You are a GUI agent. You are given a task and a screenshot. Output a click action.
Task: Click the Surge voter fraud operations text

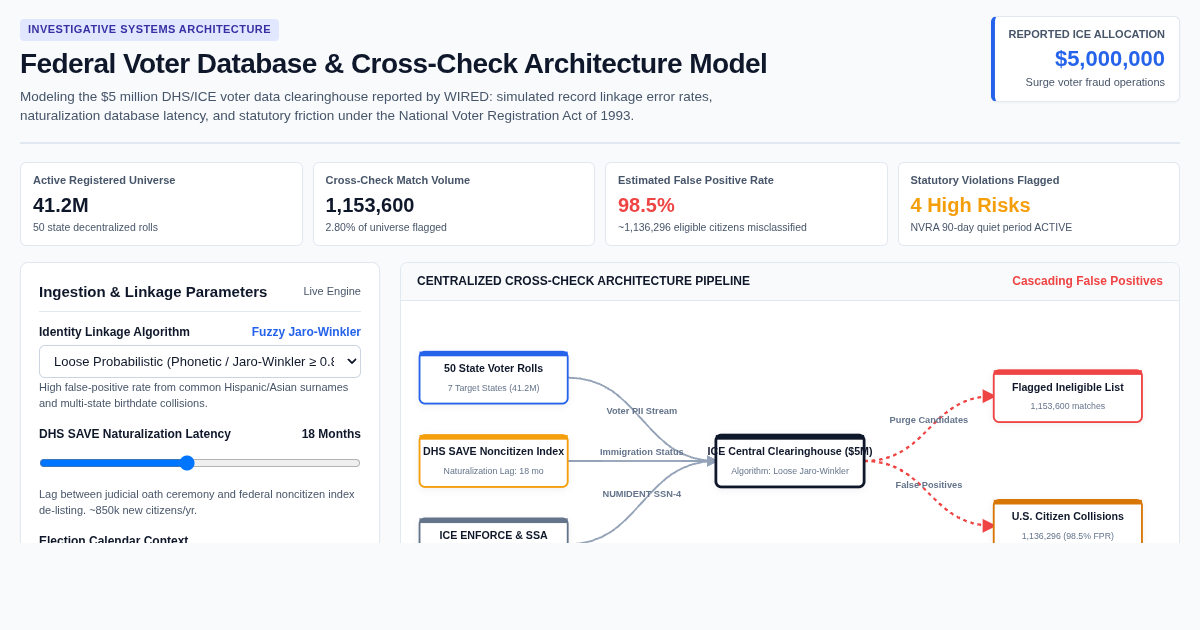tap(1095, 82)
